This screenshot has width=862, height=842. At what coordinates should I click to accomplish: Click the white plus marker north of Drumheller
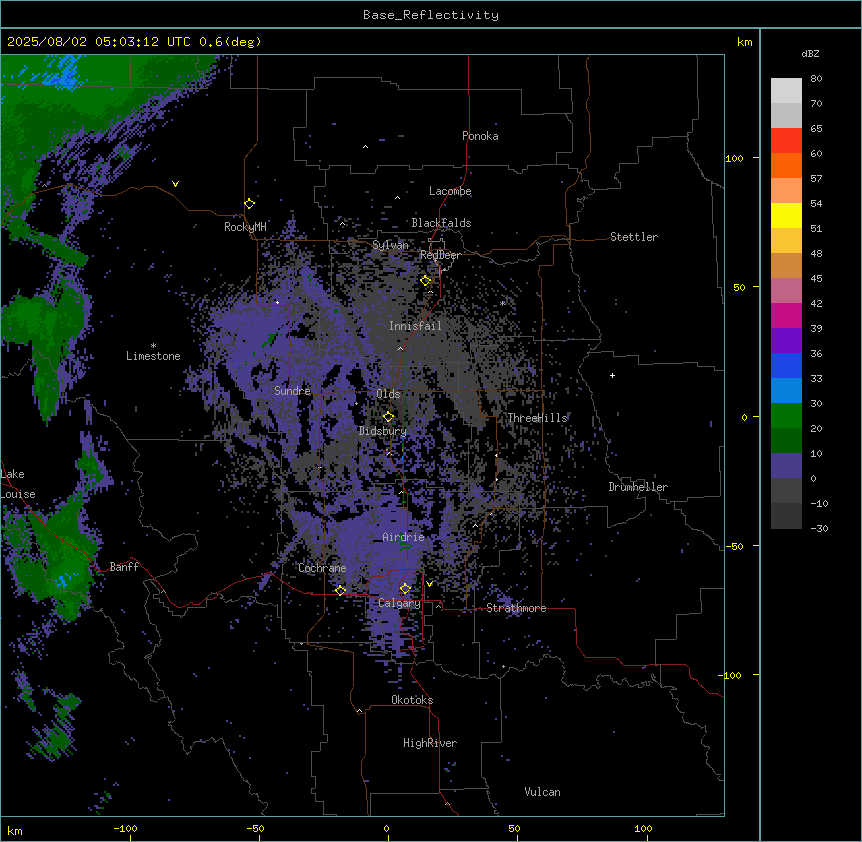tap(612, 375)
